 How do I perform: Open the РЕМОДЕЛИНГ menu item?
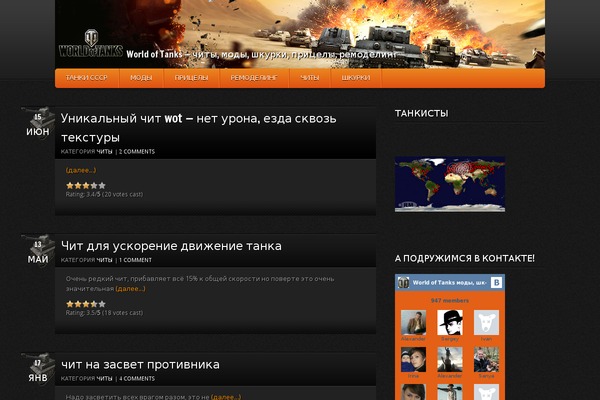tap(254, 78)
